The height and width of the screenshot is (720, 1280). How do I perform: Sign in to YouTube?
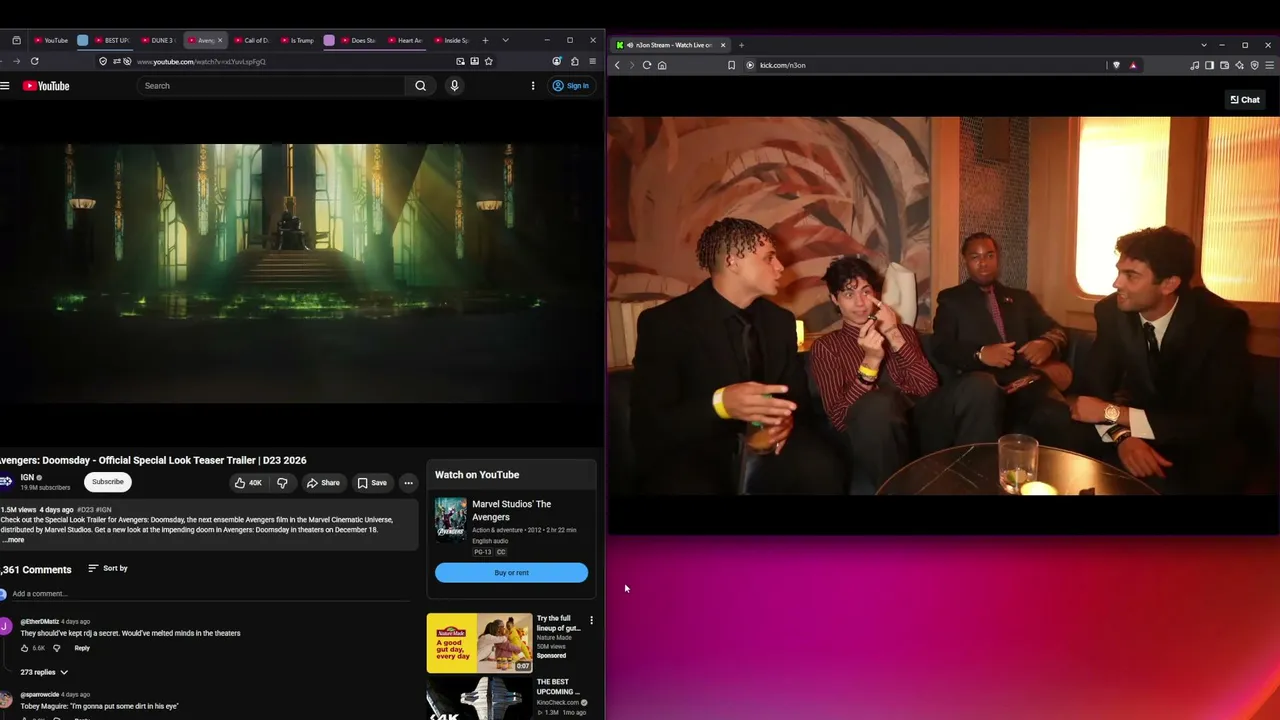tap(571, 86)
